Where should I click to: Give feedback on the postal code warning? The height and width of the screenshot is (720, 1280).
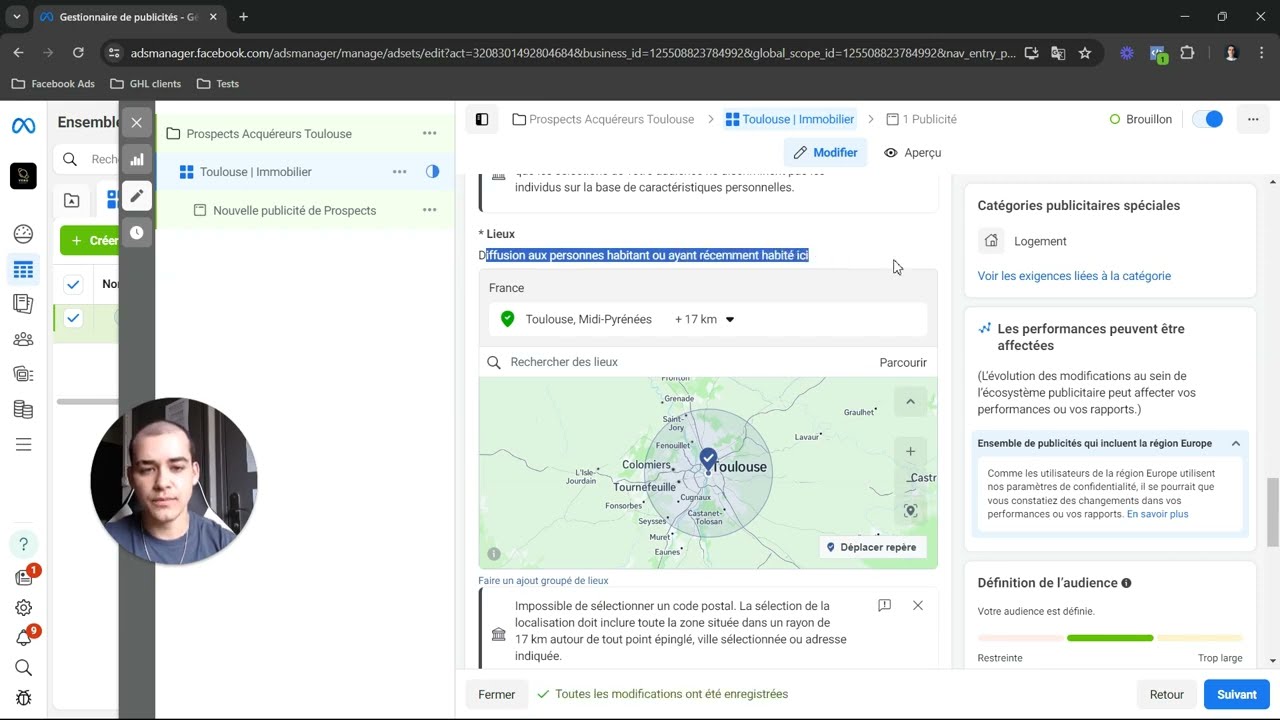[884, 605]
